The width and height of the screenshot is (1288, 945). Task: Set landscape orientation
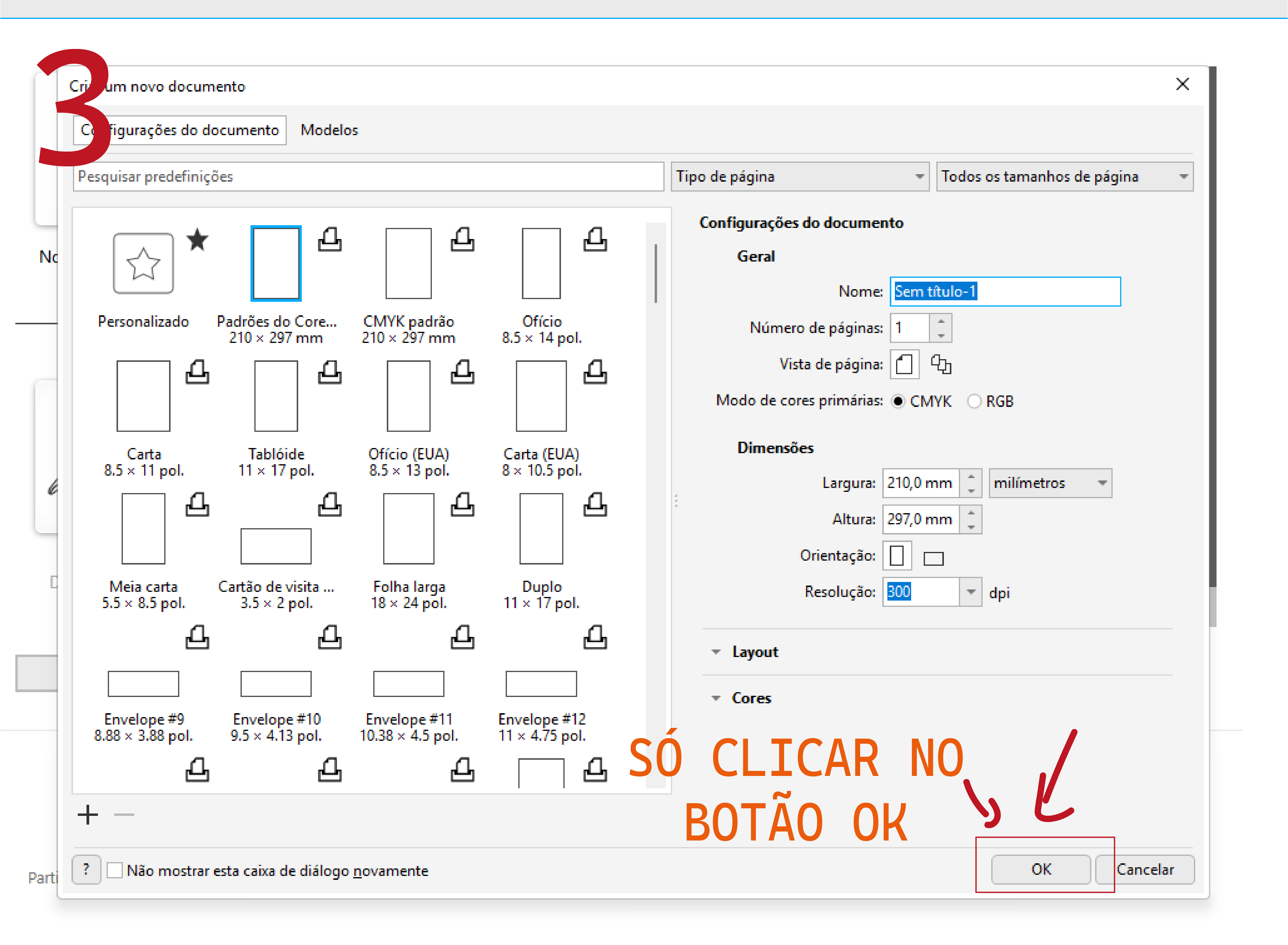point(933,557)
